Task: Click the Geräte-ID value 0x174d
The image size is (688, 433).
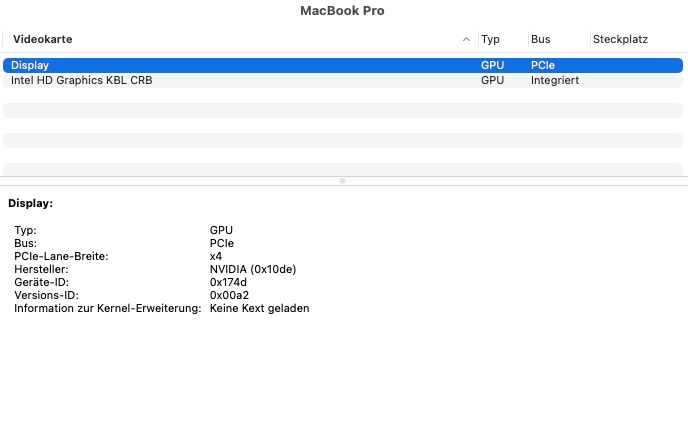Action: 229,282
